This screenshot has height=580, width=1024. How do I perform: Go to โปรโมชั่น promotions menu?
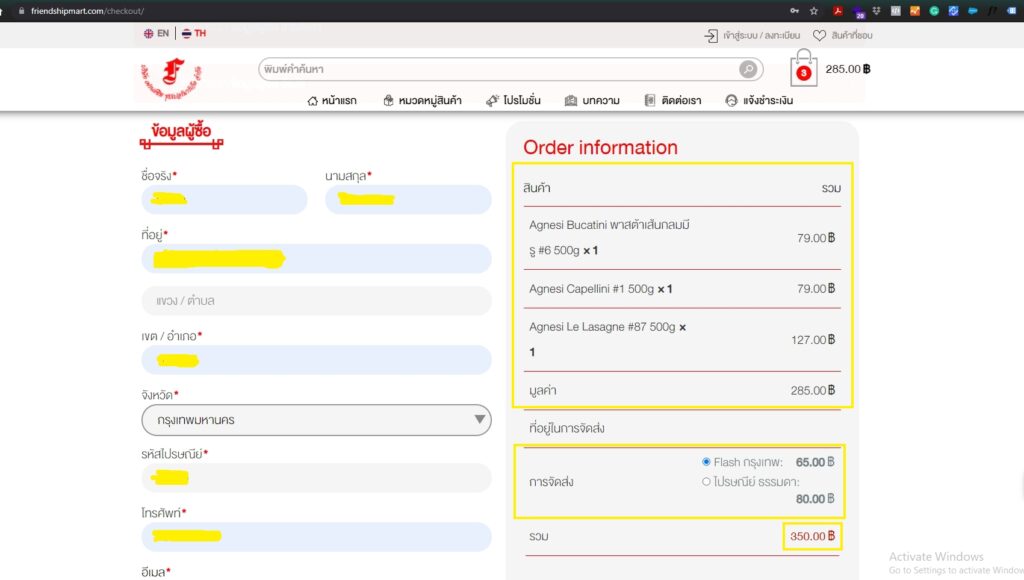click(513, 100)
